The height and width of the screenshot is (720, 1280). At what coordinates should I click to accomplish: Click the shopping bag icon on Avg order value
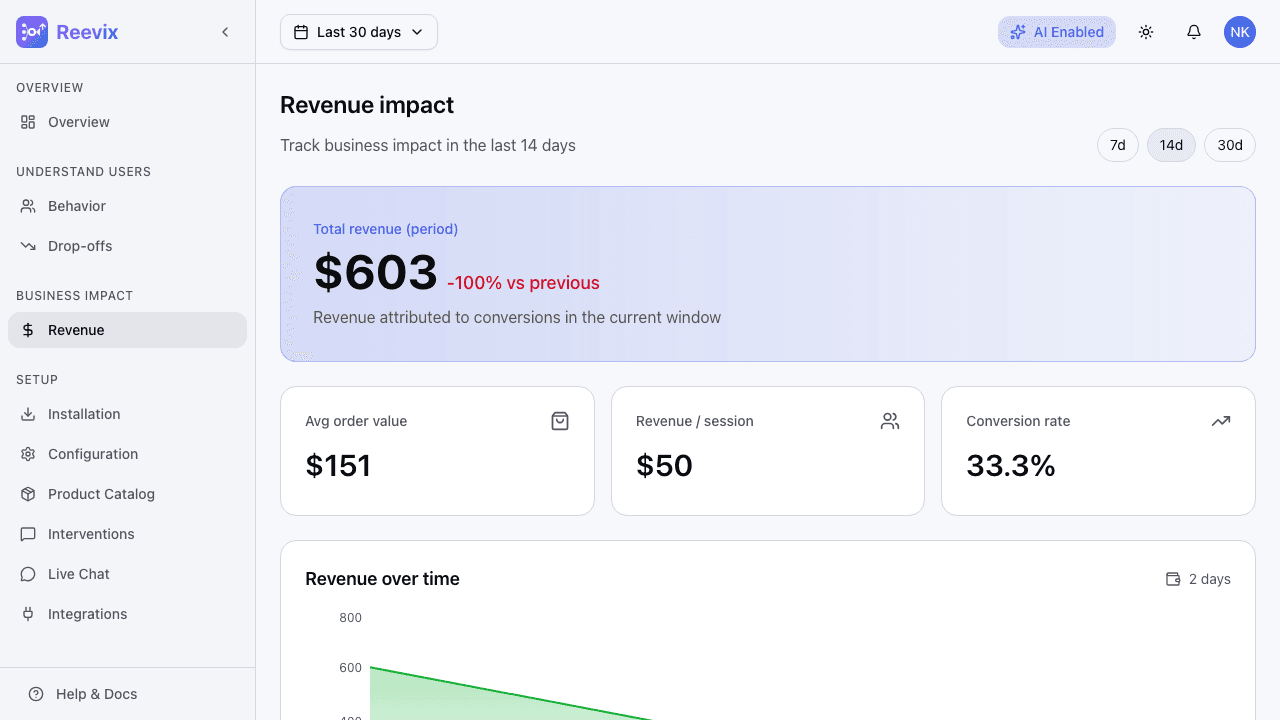coord(560,421)
